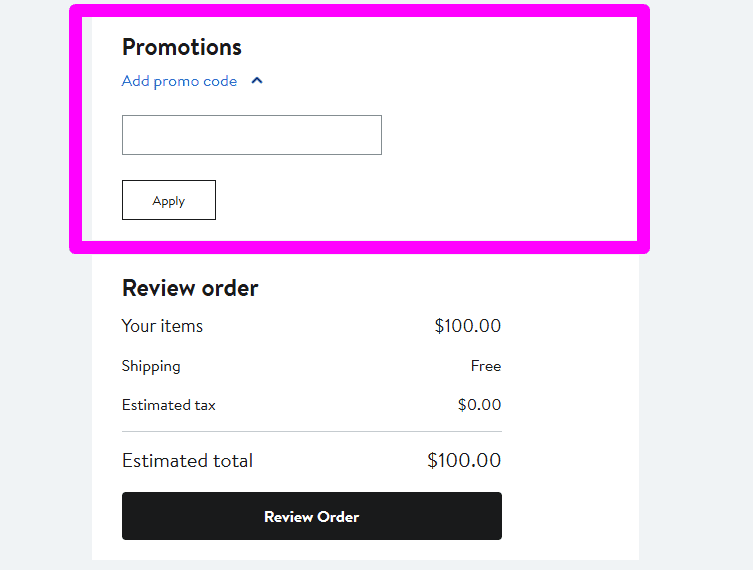Click the Free shipping value

(485, 366)
